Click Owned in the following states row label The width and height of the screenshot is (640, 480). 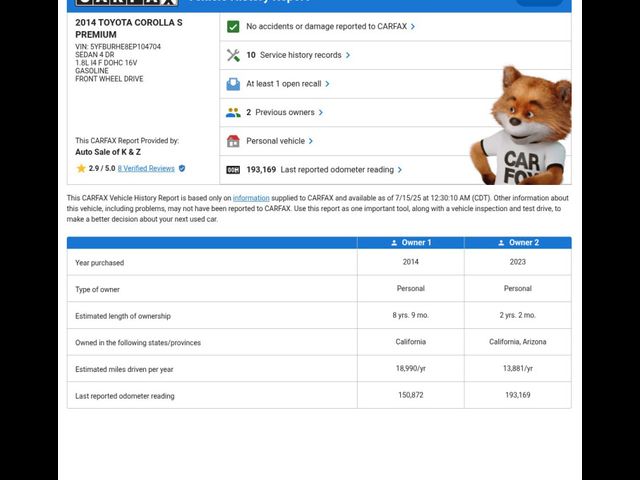138,343
